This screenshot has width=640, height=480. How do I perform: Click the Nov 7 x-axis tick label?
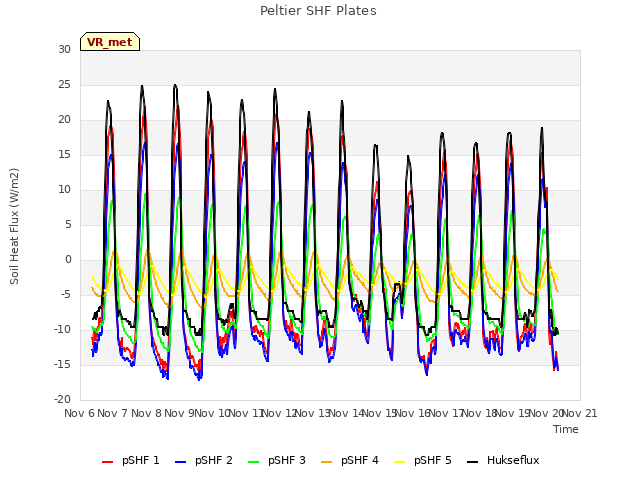click(113, 413)
